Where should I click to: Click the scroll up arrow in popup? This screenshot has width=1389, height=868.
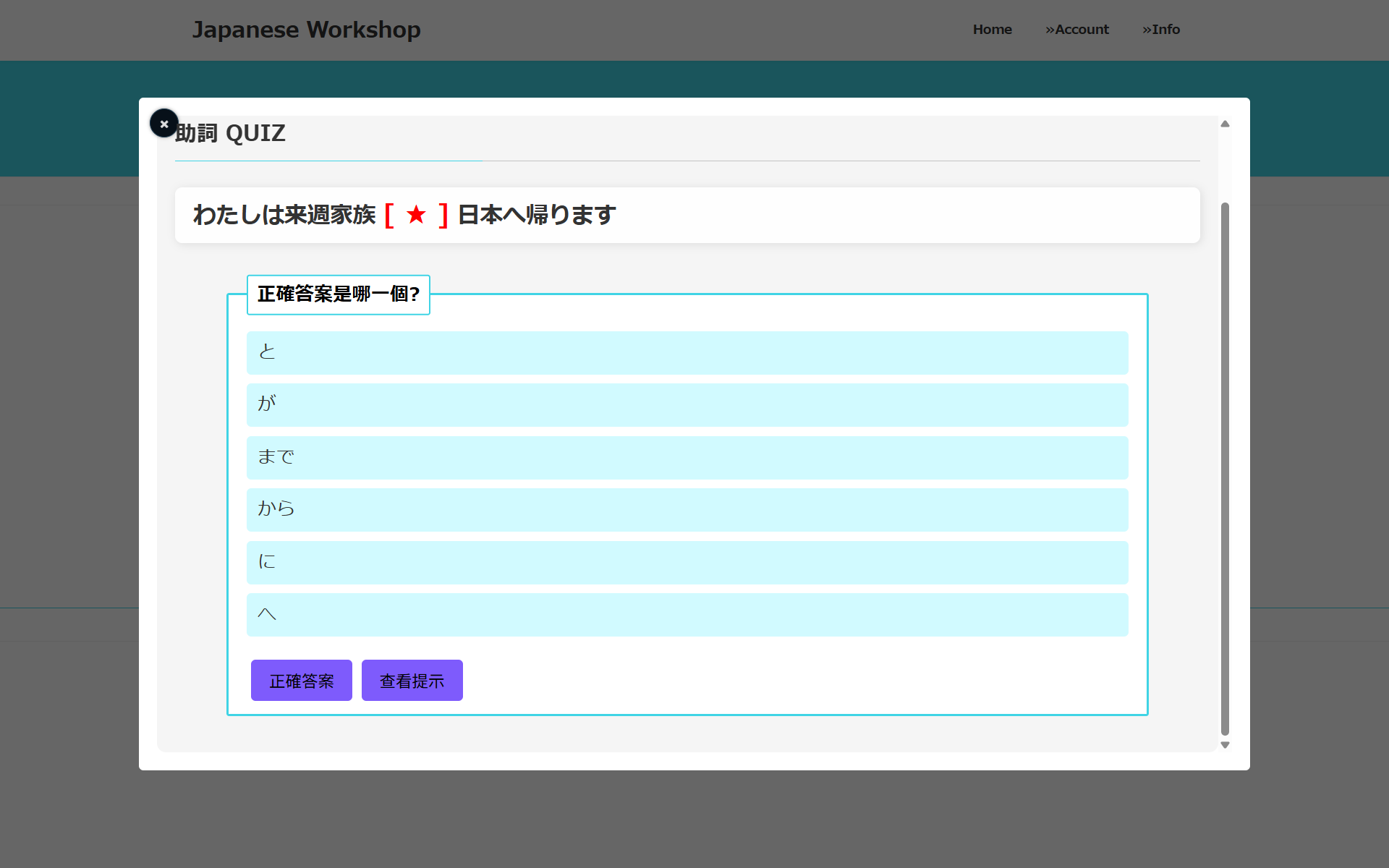1225,124
